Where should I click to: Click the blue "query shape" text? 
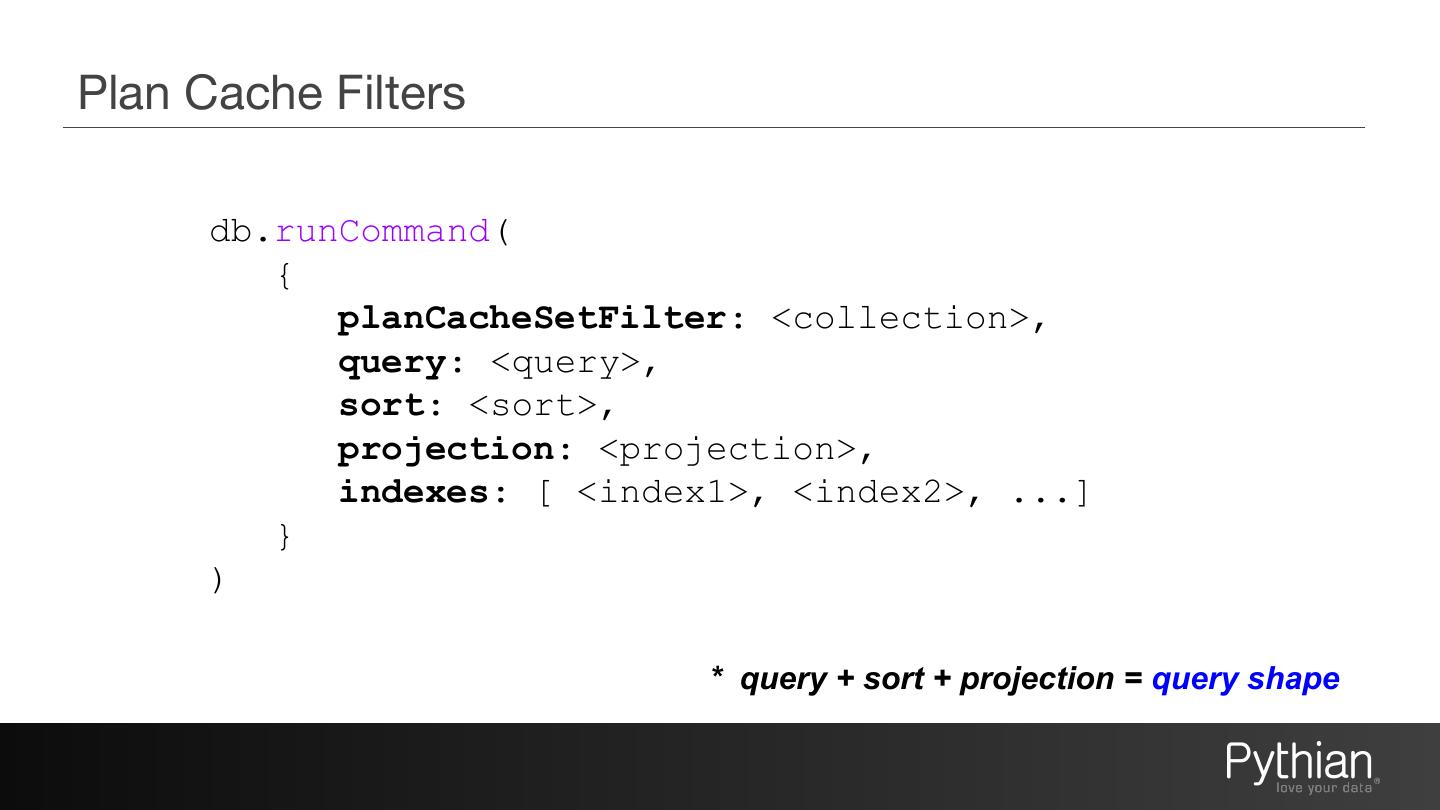[x=1245, y=678]
